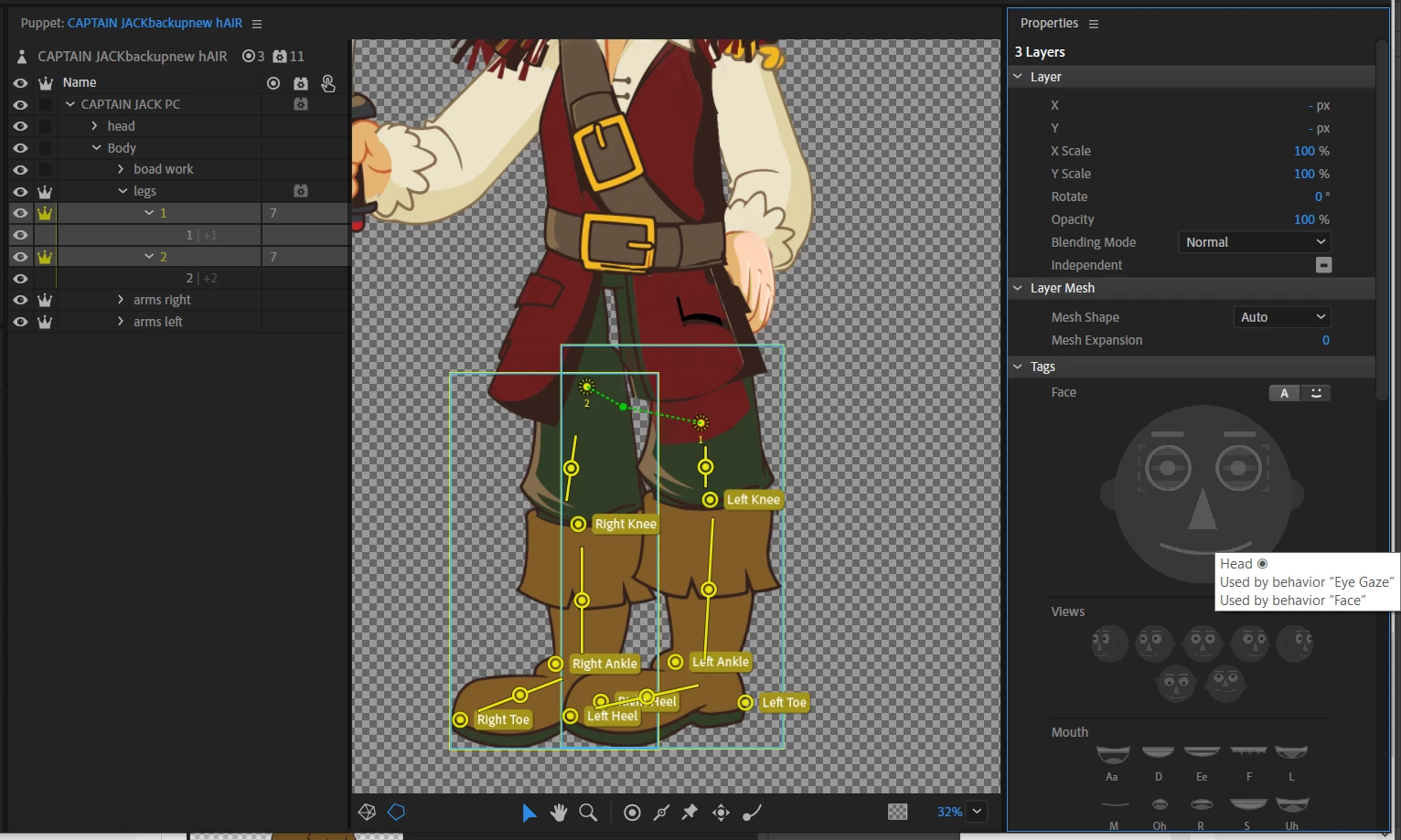This screenshot has width=1401, height=840.
Task: Click the X Scale value
Action: pyautogui.click(x=1304, y=151)
